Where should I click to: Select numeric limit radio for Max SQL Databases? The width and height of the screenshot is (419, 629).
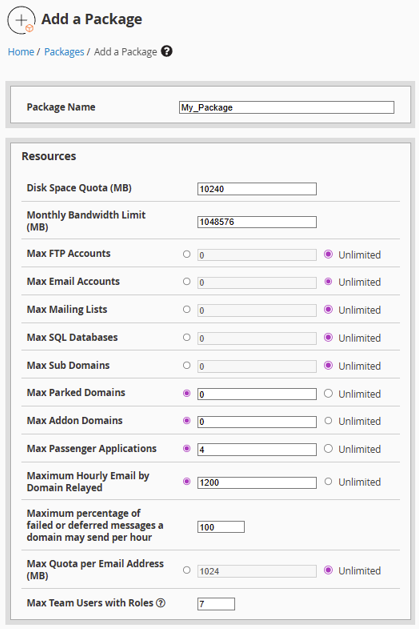coord(186,337)
